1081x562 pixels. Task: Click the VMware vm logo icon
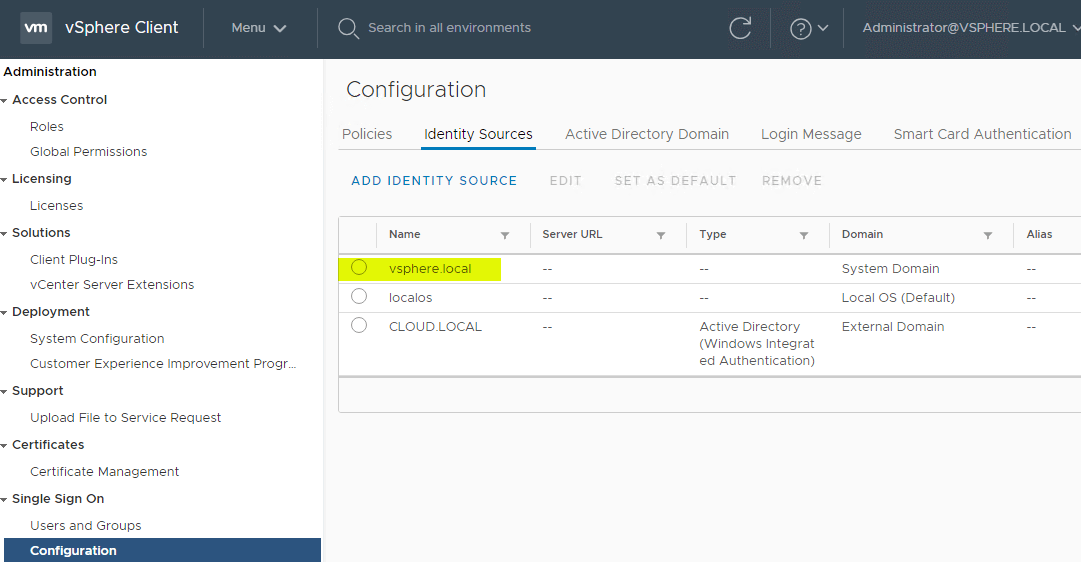click(36, 28)
